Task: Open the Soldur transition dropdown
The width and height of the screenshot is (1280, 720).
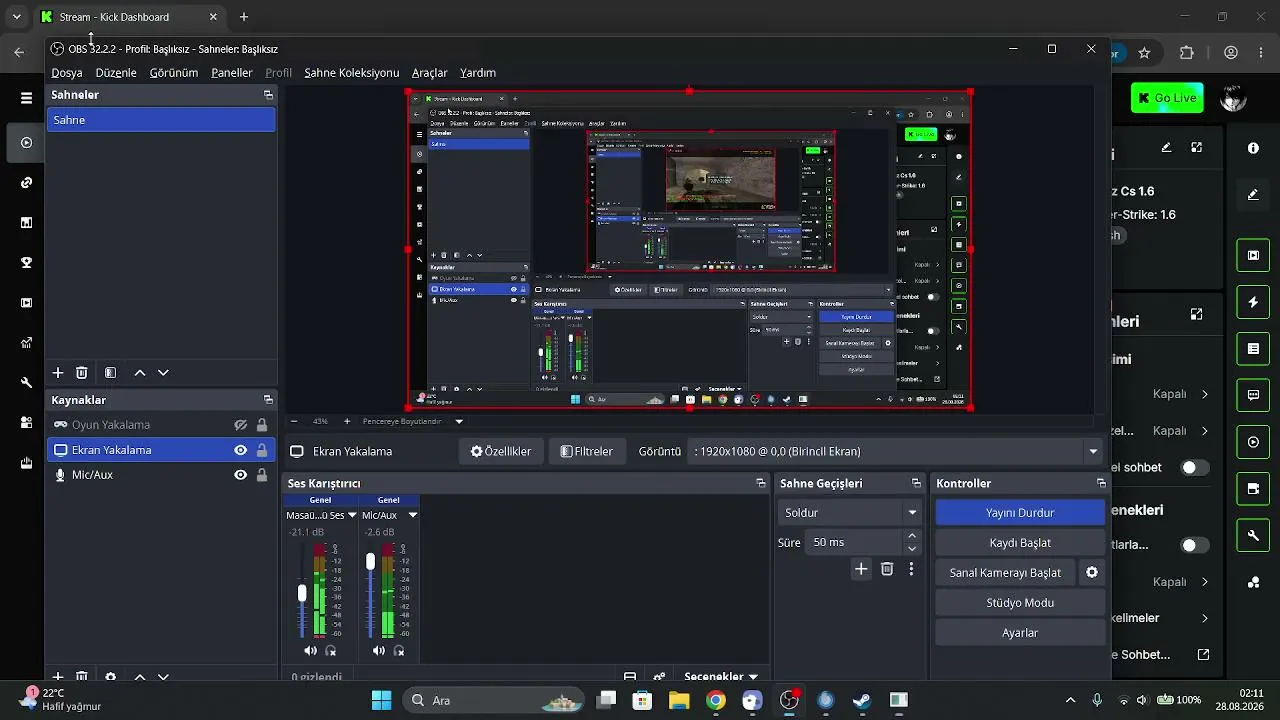Action: click(x=849, y=513)
